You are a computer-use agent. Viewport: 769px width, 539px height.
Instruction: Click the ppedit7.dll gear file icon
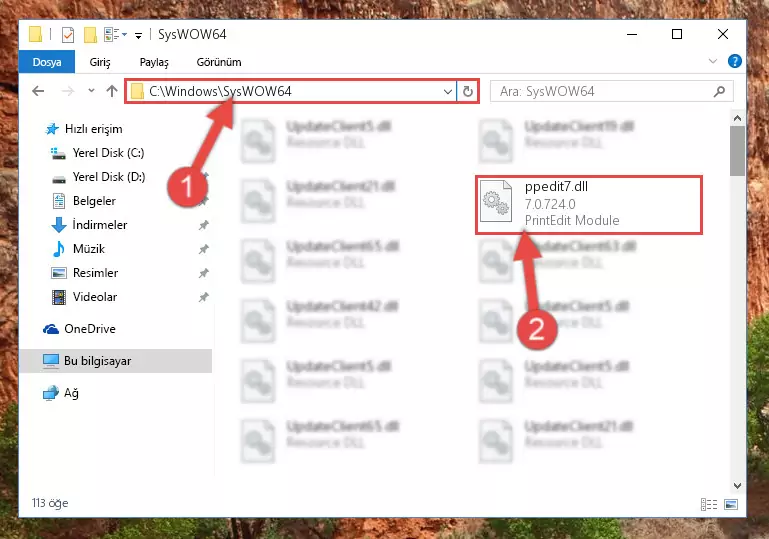(495, 202)
